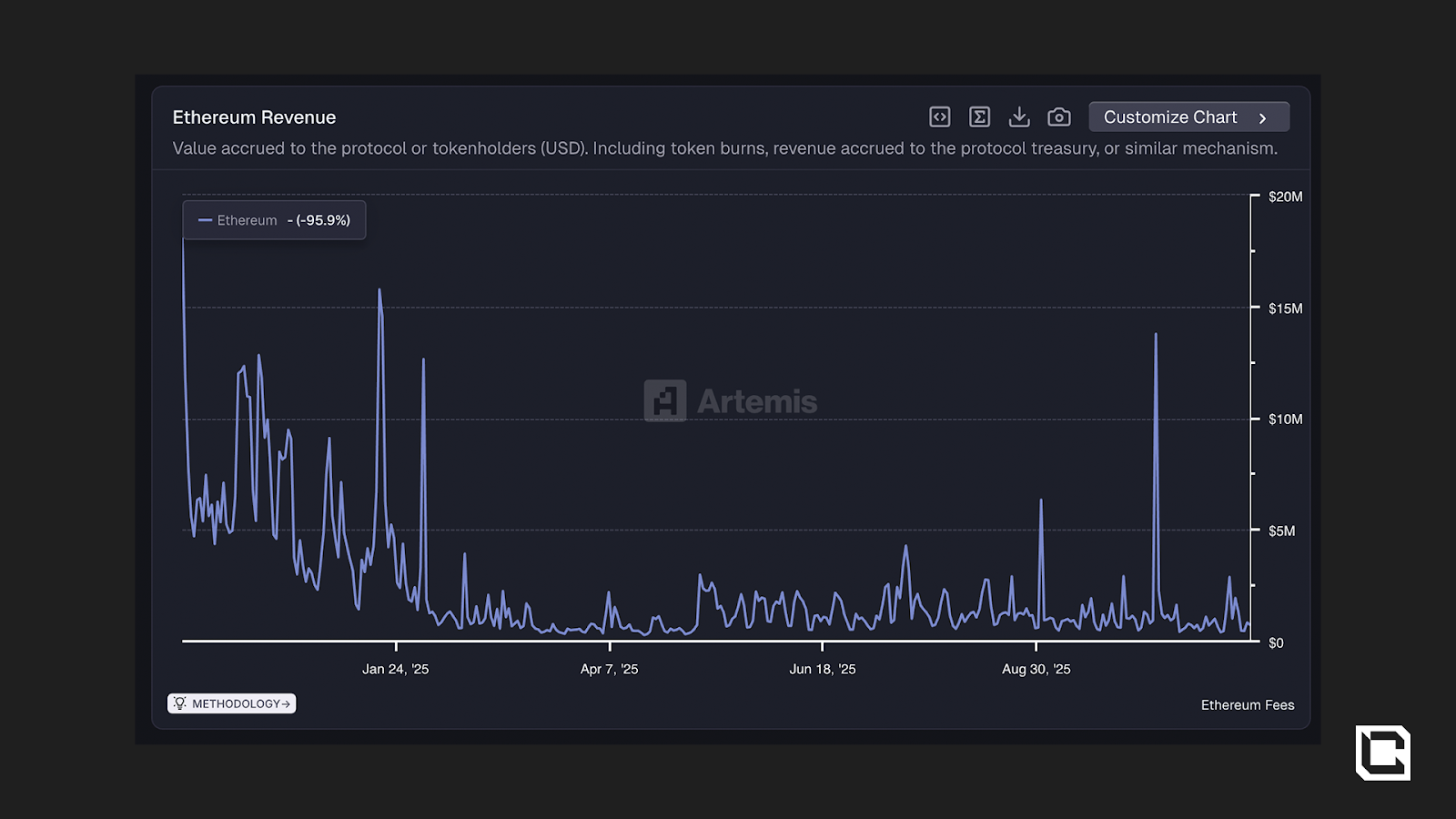Select the Aug 30, '25 axis marker

click(x=1036, y=669)
